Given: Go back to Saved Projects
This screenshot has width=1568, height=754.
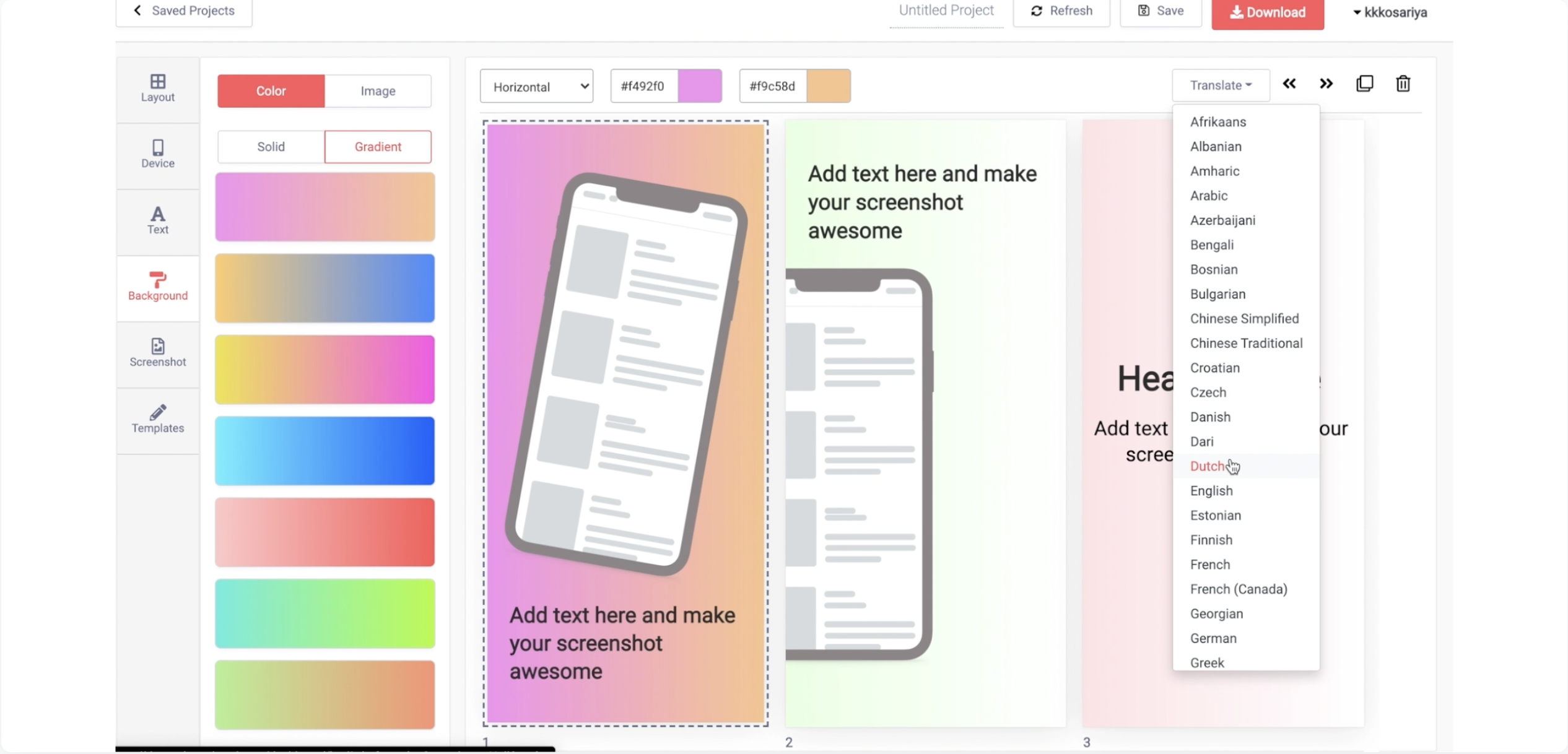Looking at the screenshot, I should coord(184,11).
